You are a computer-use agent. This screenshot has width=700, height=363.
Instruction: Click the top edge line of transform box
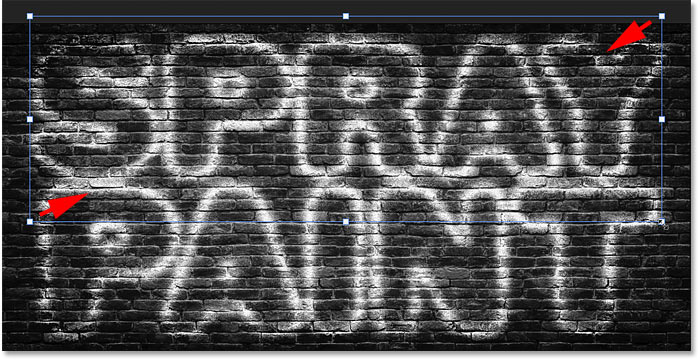point(188,16)
